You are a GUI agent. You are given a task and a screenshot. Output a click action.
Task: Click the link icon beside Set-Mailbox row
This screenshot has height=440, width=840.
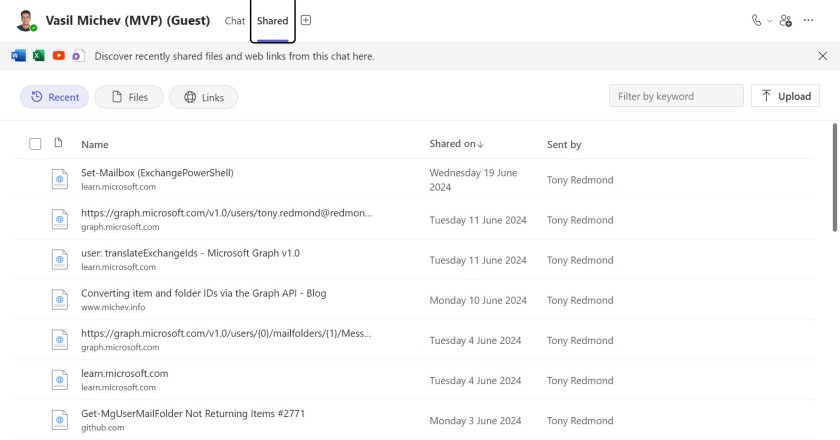point(60,179)
